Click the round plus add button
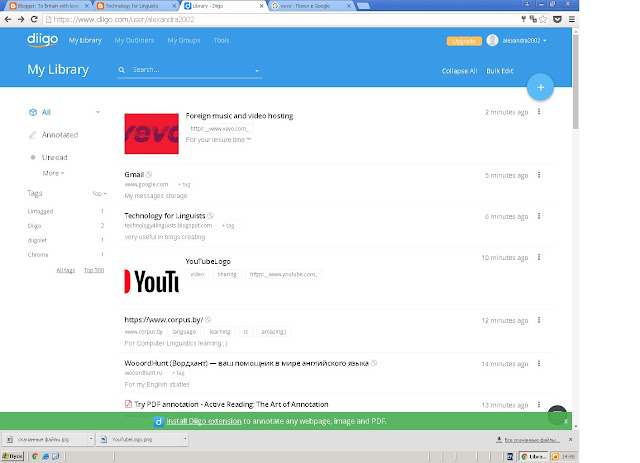This screenshot has height=463, width=640. (540, 87)
